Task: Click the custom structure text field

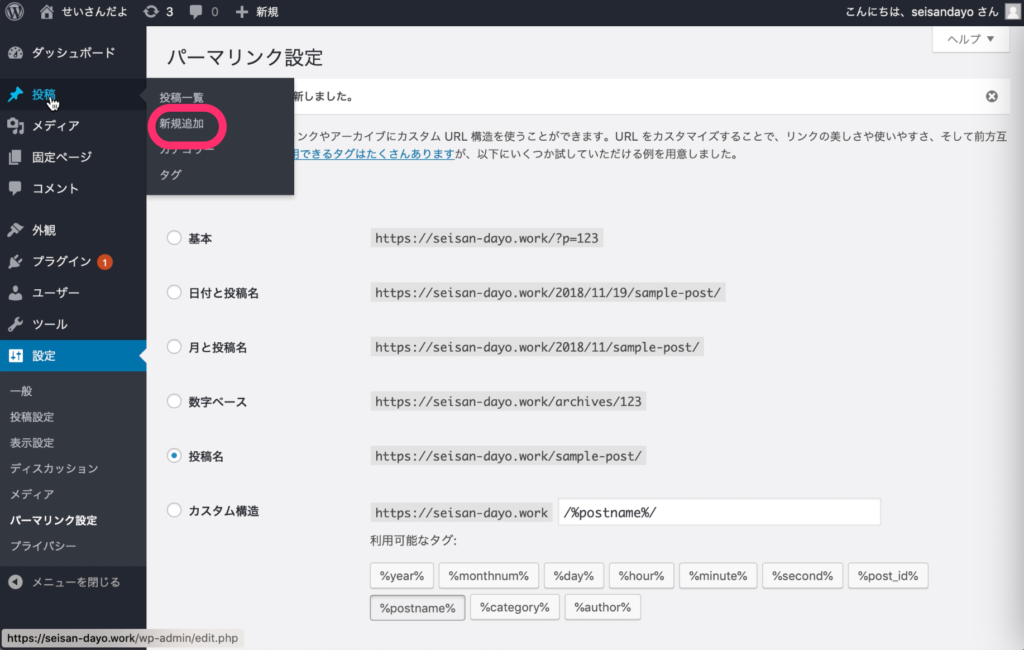Action: pyautogui.click(x=718, y=512)
